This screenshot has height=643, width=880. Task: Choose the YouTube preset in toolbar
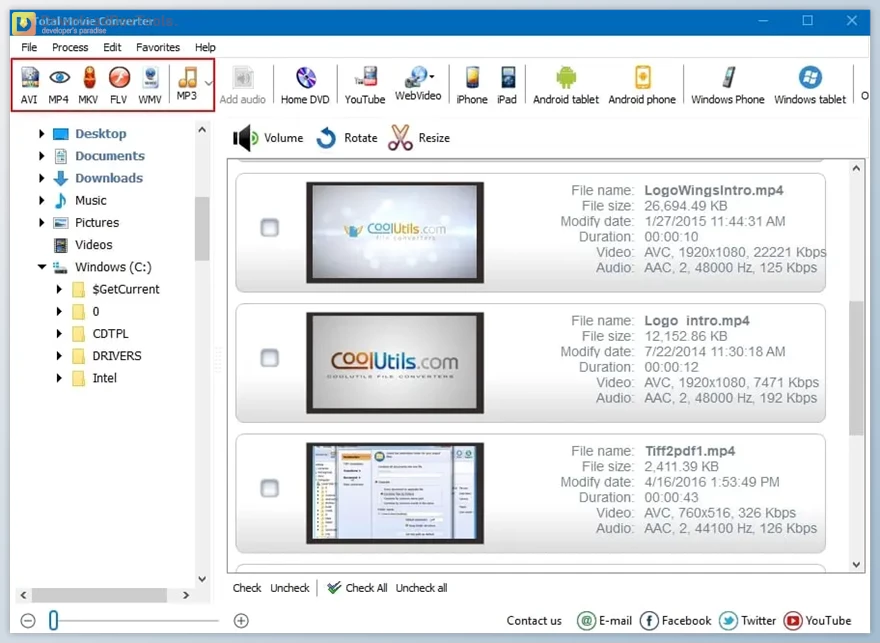pos(365,85)
